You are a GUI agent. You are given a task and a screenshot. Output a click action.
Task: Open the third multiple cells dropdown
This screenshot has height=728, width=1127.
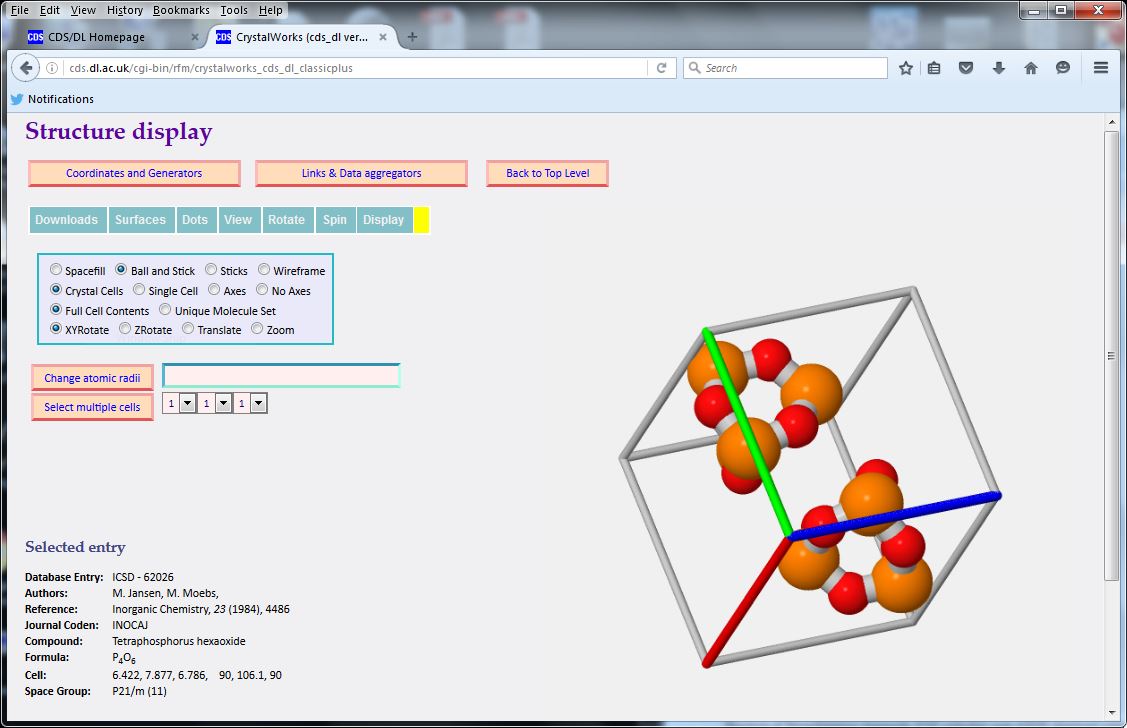coord(250,404)
